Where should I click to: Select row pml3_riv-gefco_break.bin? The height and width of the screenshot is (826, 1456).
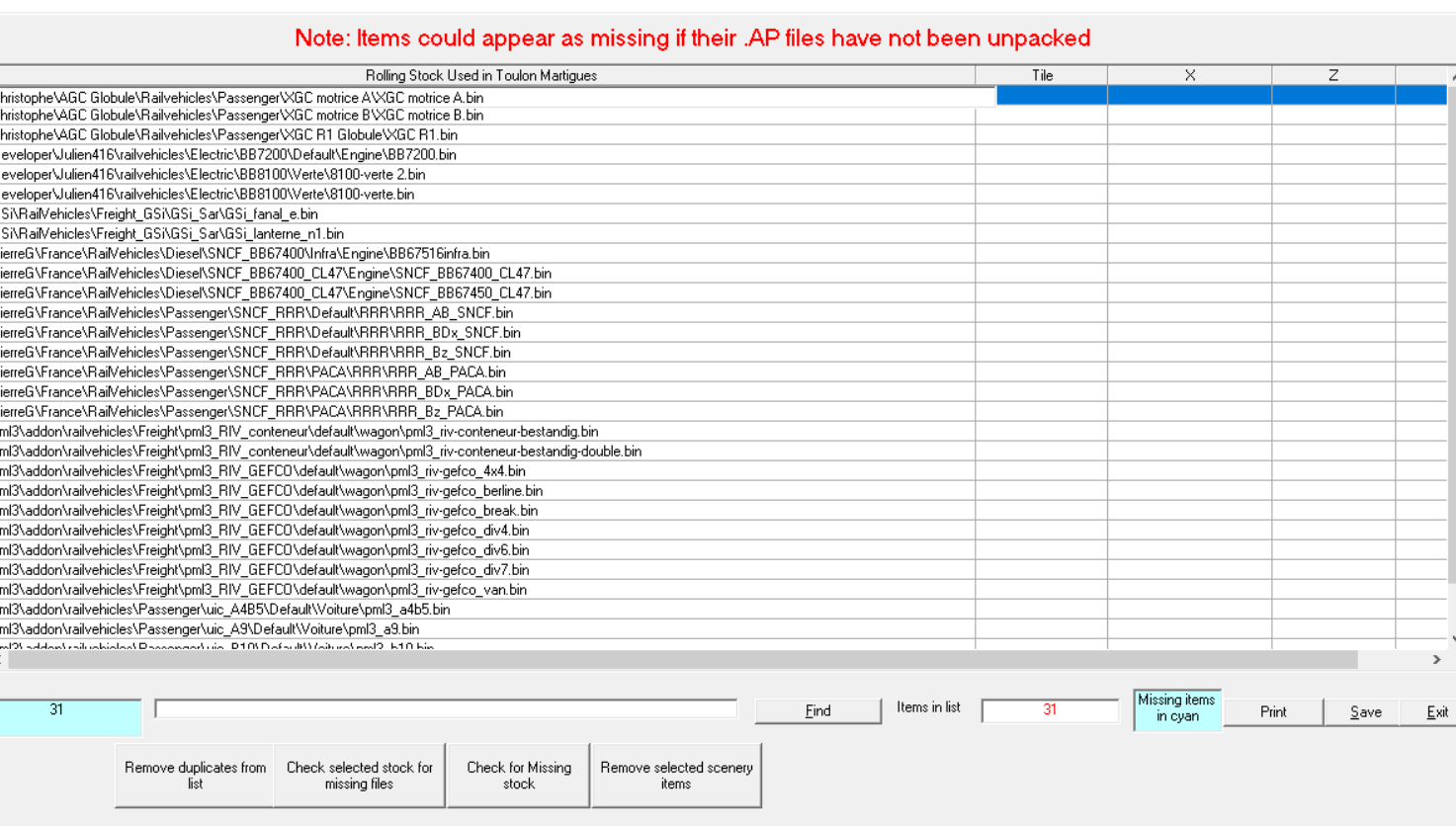[487, 511]
